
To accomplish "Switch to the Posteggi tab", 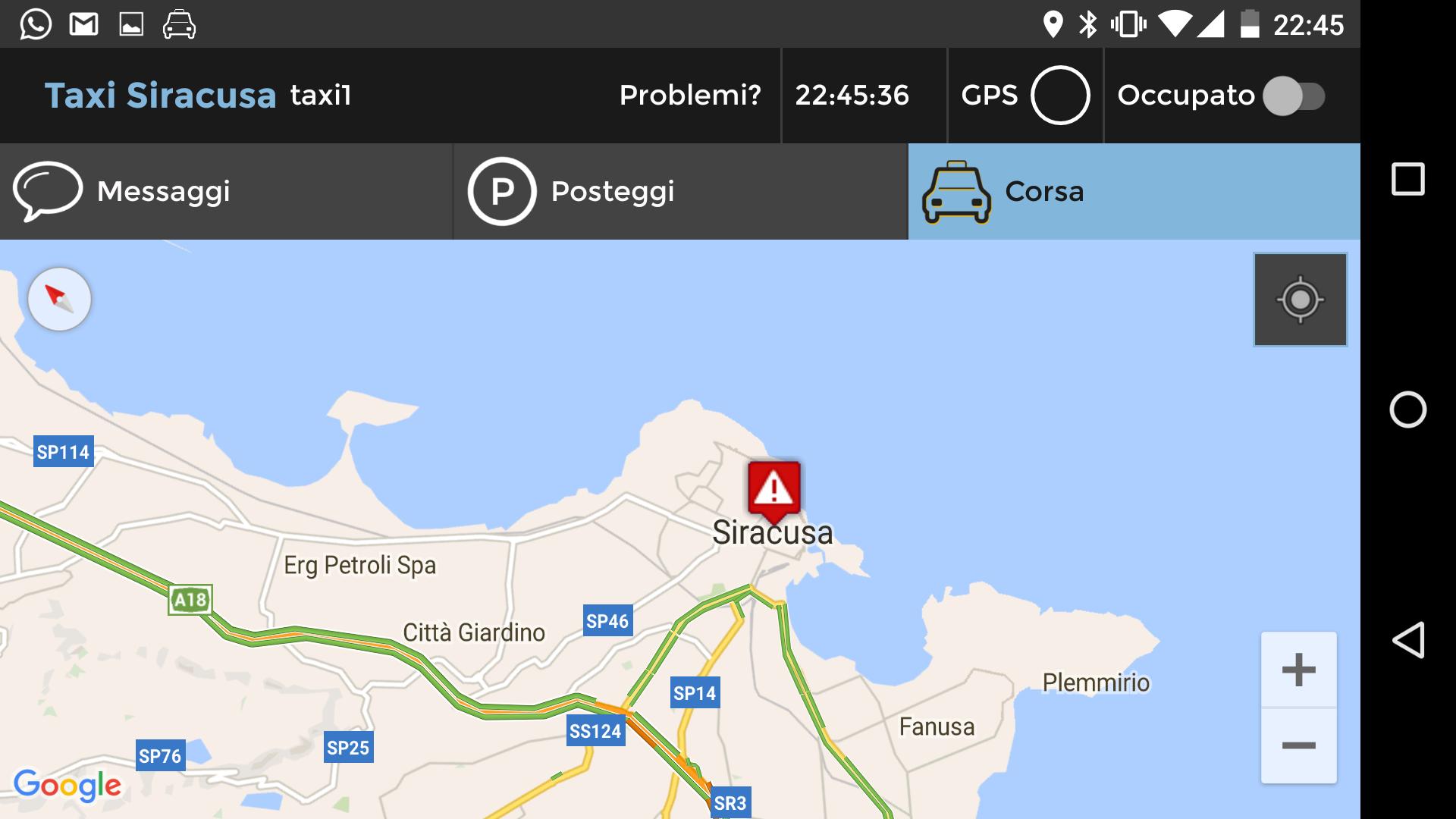I will coord(681,192).
